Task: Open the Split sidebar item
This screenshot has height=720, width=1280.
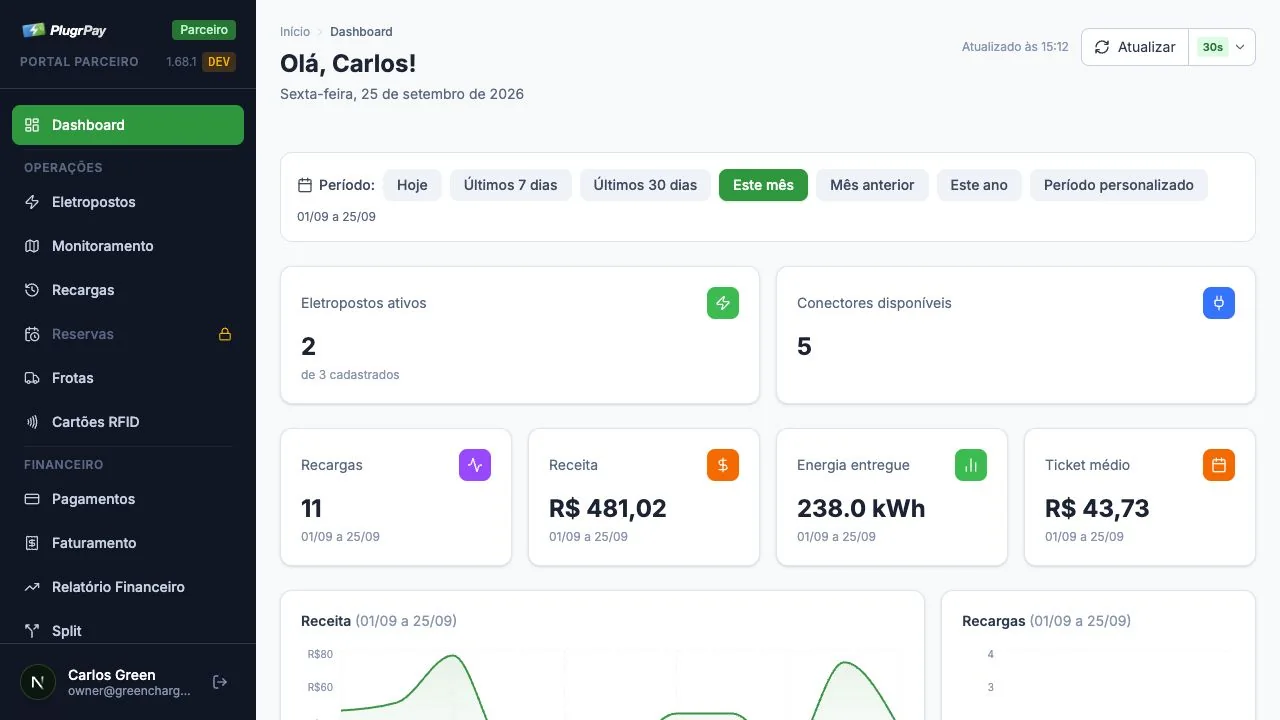Action: pyautogui.click(x=128, y=631)
